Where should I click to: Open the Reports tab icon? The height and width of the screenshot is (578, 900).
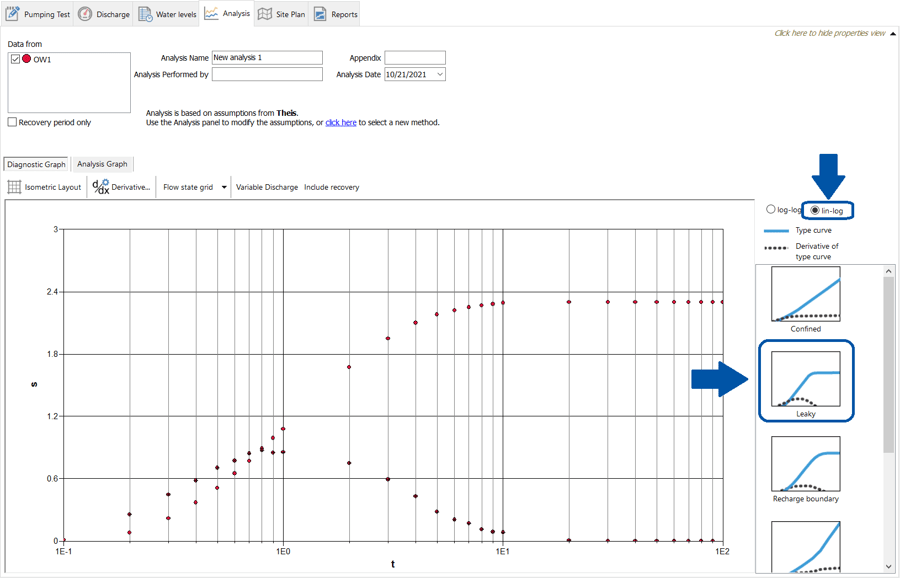(x=320, y=14)
